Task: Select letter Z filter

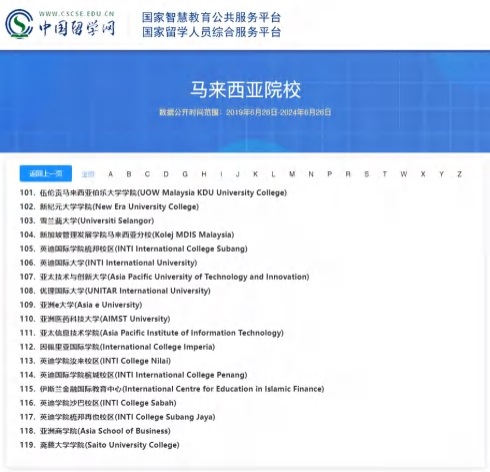Action: 459,174
